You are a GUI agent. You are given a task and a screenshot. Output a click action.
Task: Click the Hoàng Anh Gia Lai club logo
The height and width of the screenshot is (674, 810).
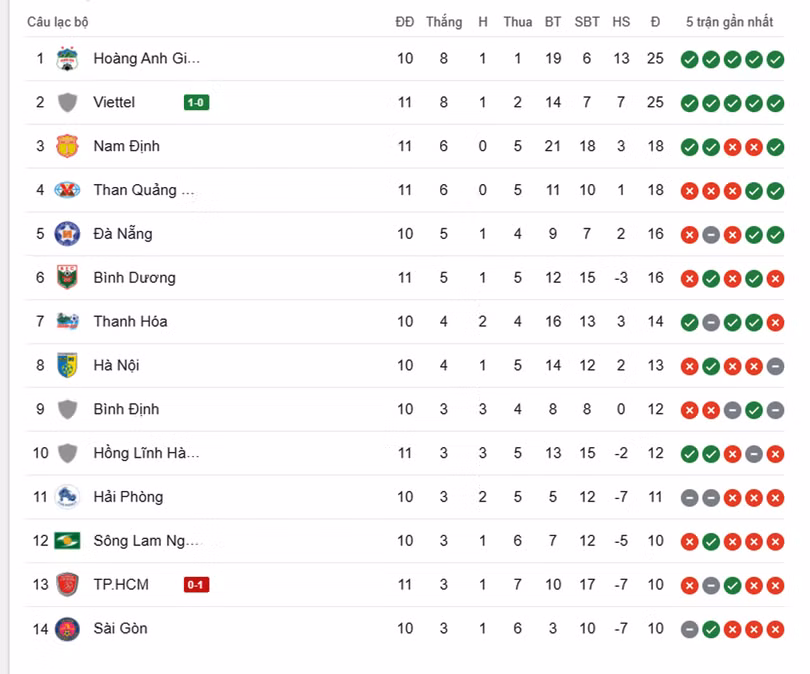coord(67,58)
